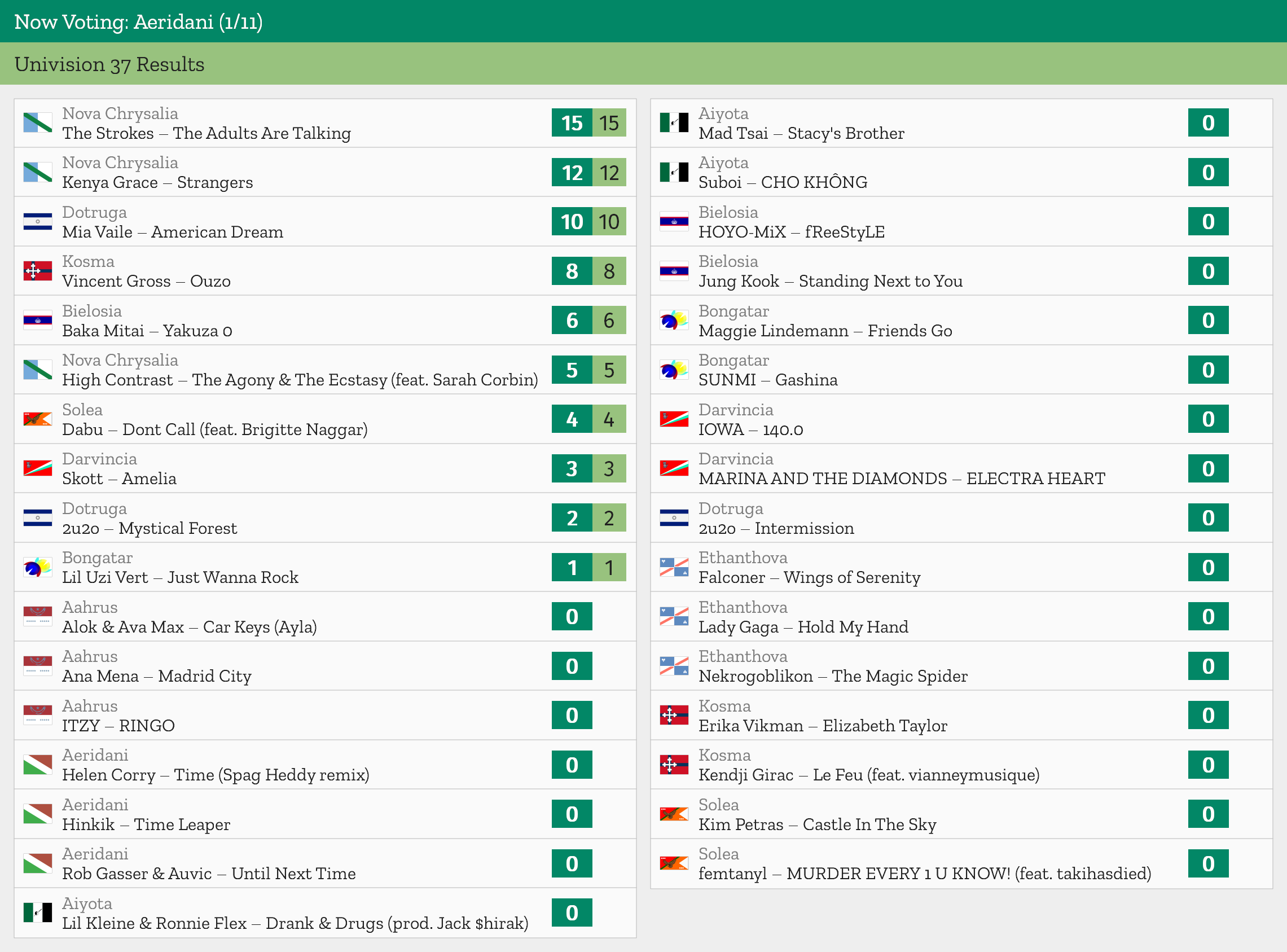Click the 0 score for femtanyl entry
Screen dimensions: 1287x952
point(1208,863)
